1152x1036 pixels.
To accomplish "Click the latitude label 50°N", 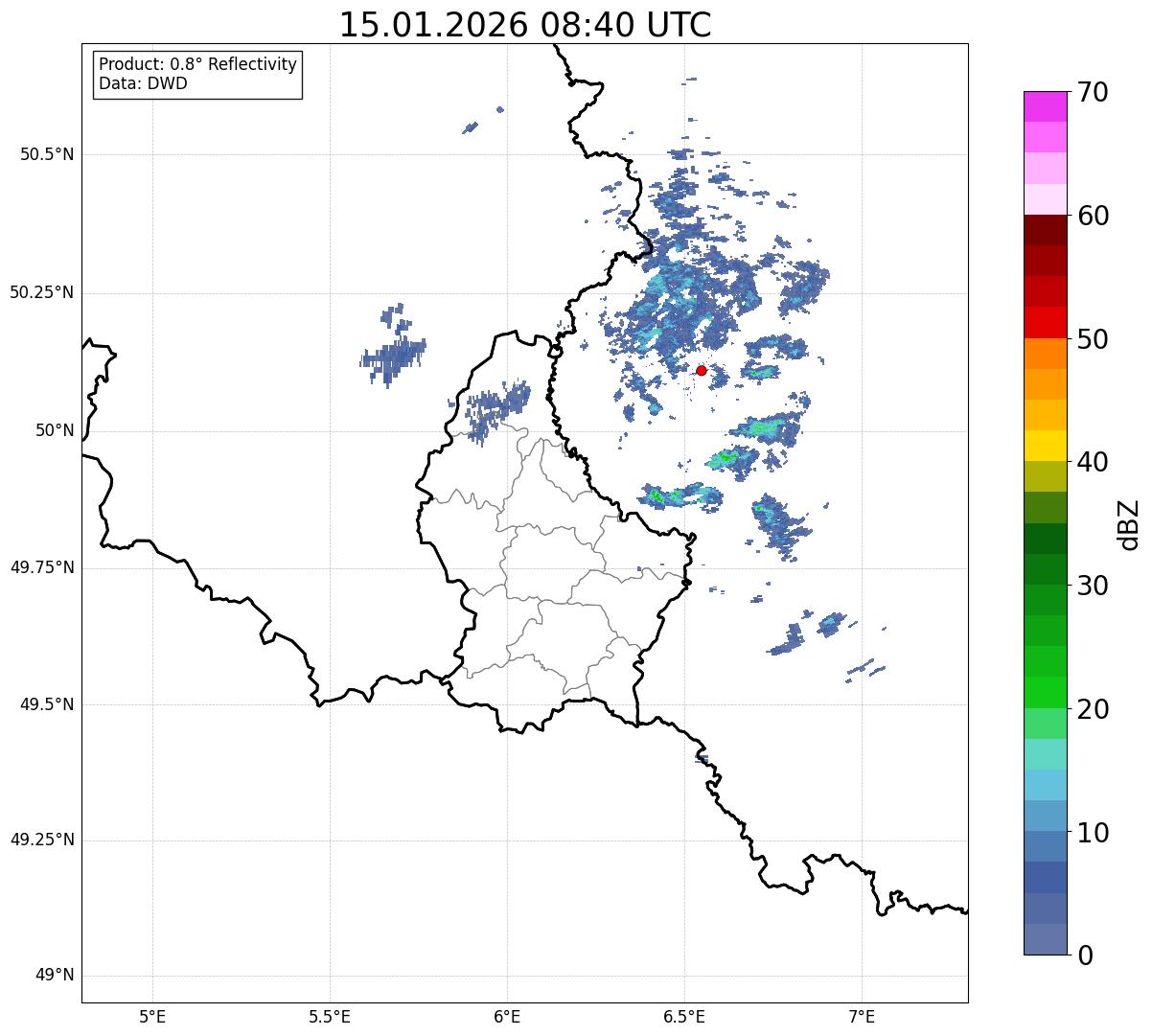I will (x=55, y=430).
